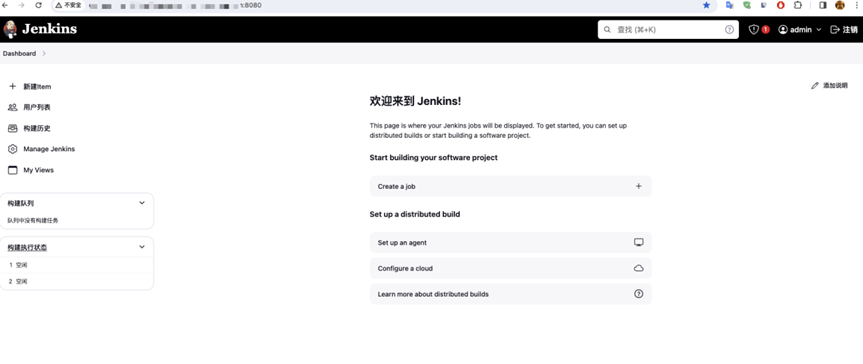Select executor 2 空闲 row
The height and width of the screenshot is (364, 863).
click(x=77, y=281)
